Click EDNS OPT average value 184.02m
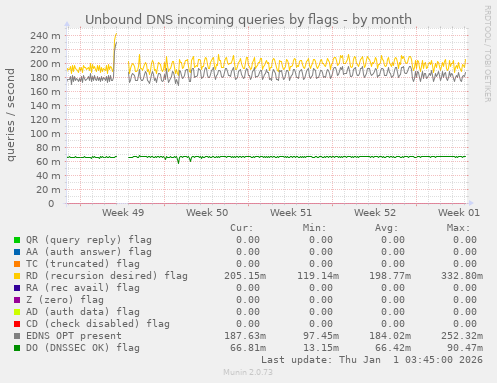Viewport: 497px width, 383px height. [x=390, y=336]
